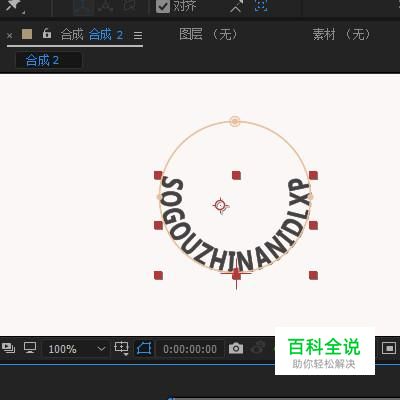Take a snapshot with the camera icon
The image size is (400, 400).
236,349
